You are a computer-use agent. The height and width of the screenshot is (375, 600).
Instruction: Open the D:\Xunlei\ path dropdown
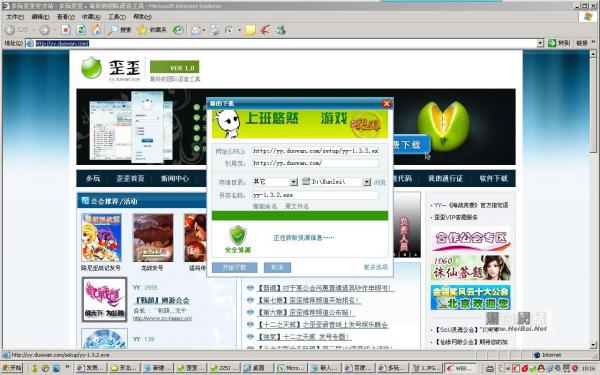pos(367,182)
